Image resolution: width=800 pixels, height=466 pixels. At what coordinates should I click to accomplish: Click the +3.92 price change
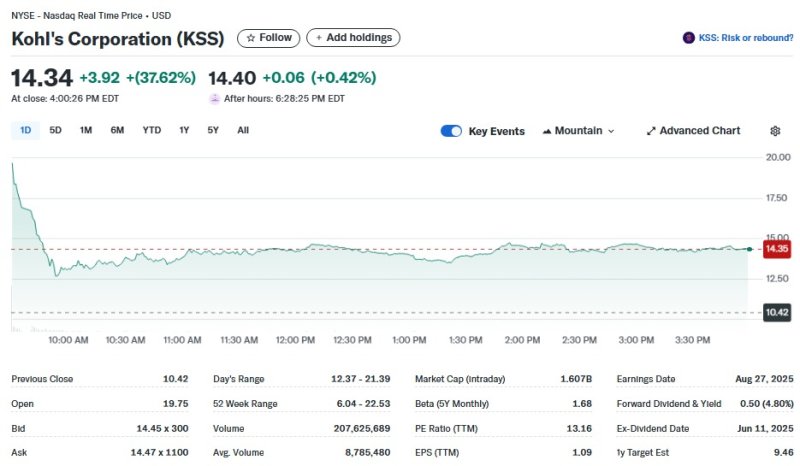pos(99,78)
